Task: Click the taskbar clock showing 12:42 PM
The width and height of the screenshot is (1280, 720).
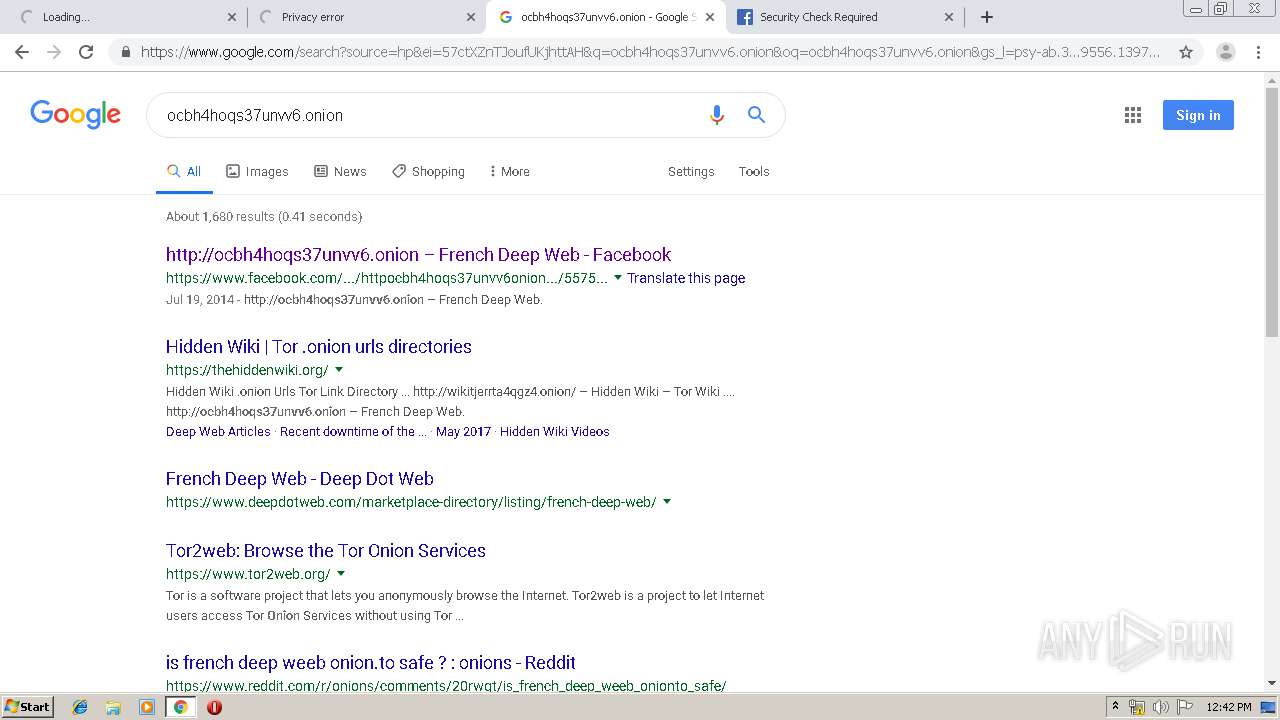Action: click(x=1229, y=707)
